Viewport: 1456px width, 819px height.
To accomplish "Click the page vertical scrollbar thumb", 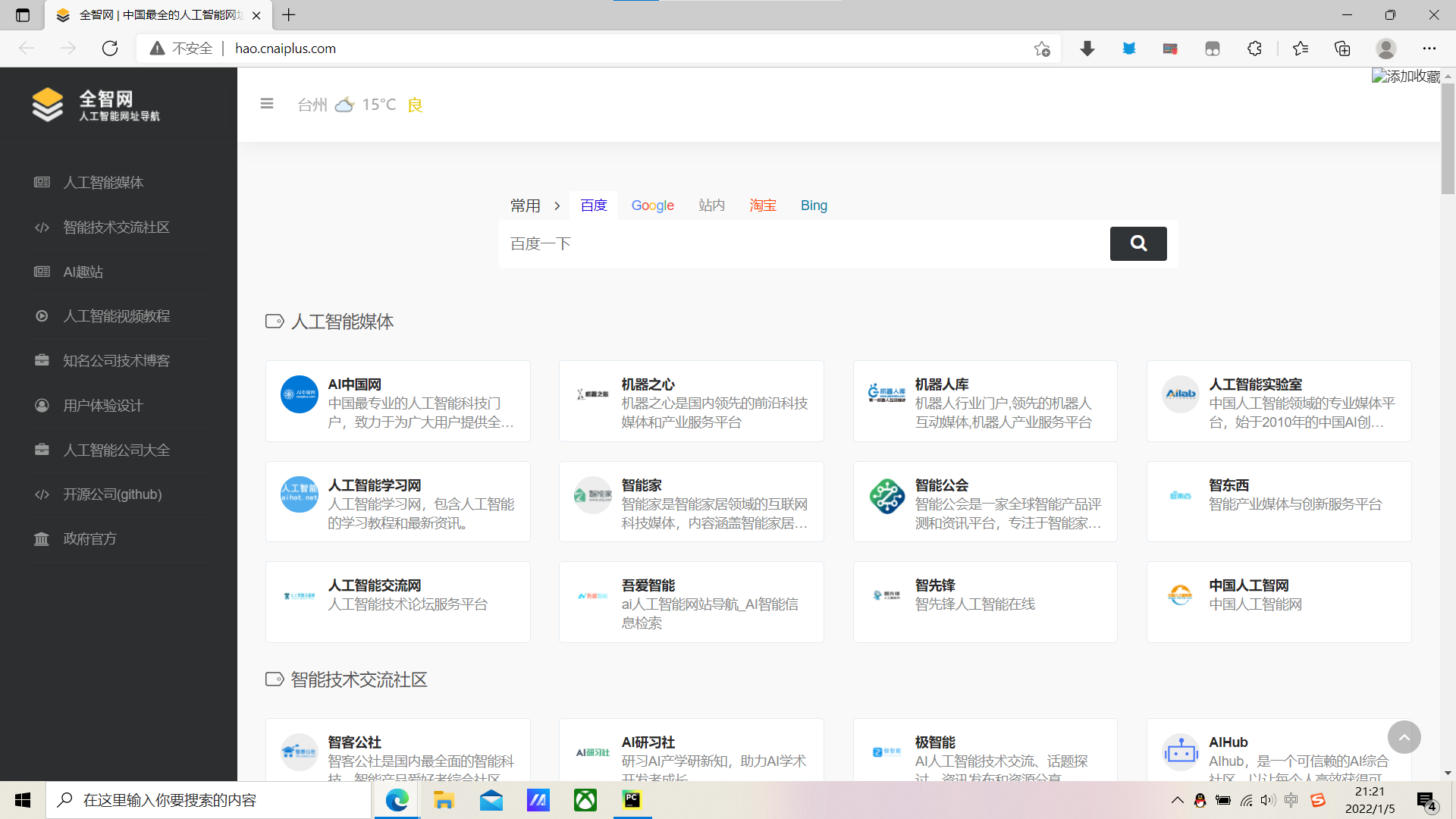I will pos(1448,138).
